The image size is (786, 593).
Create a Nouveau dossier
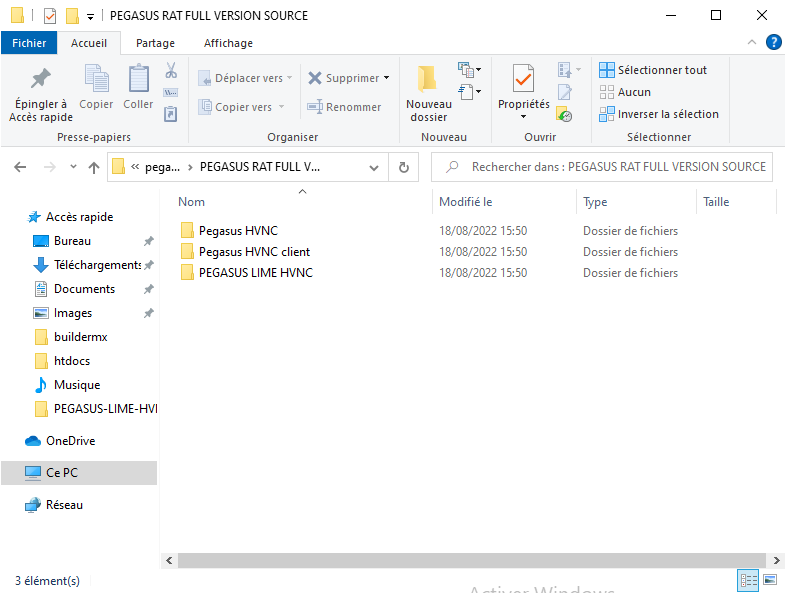tap(429, 94)
